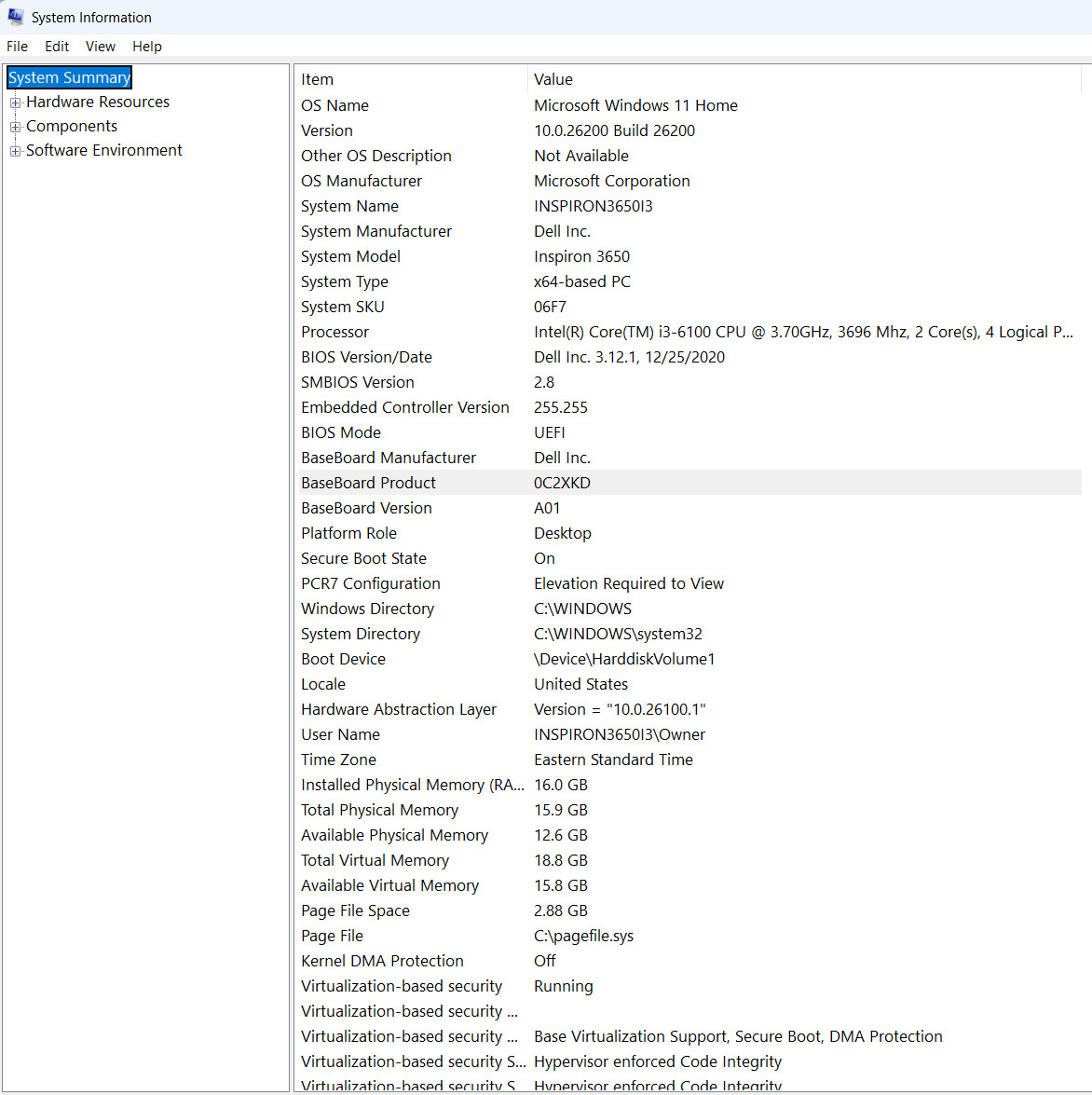Select the System Name row label
1092x1095 pixels.
tap(349, 206)
